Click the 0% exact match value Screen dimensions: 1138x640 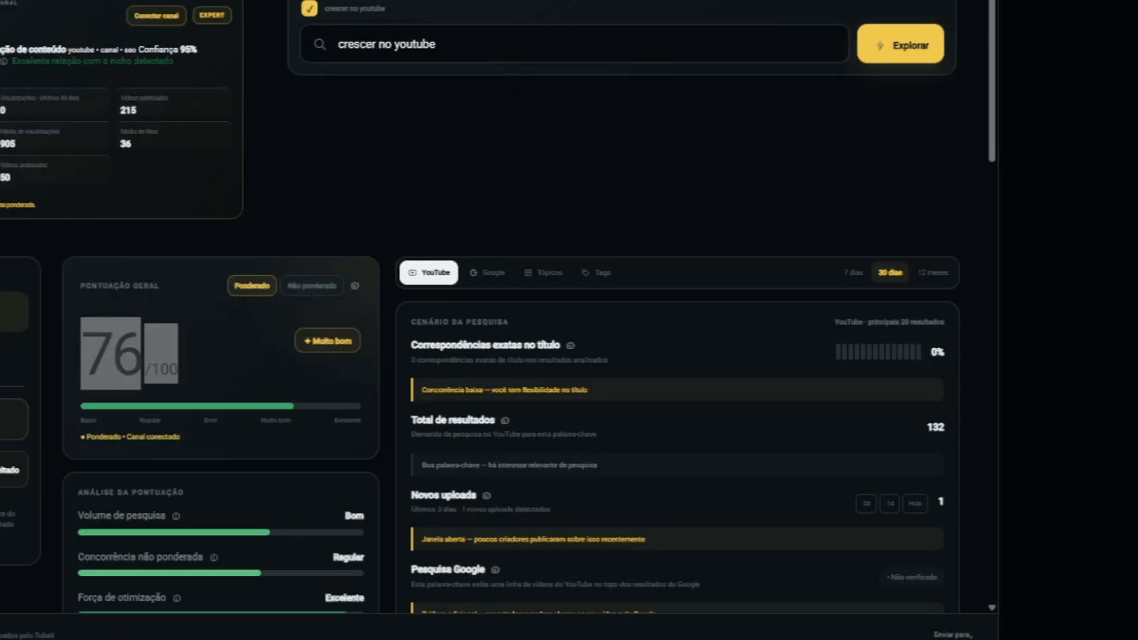tap(938, 352)
